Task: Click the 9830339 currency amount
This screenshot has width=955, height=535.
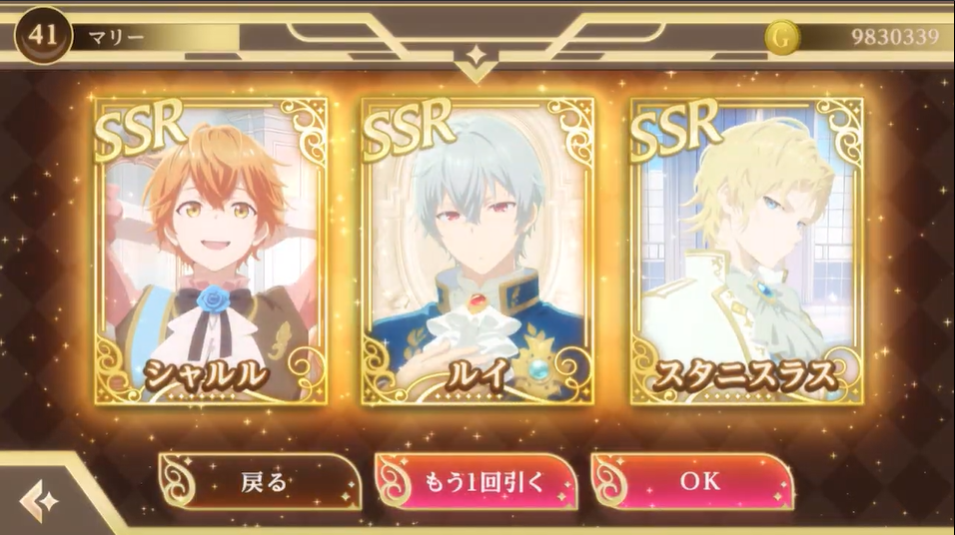Action: [895, 38]
